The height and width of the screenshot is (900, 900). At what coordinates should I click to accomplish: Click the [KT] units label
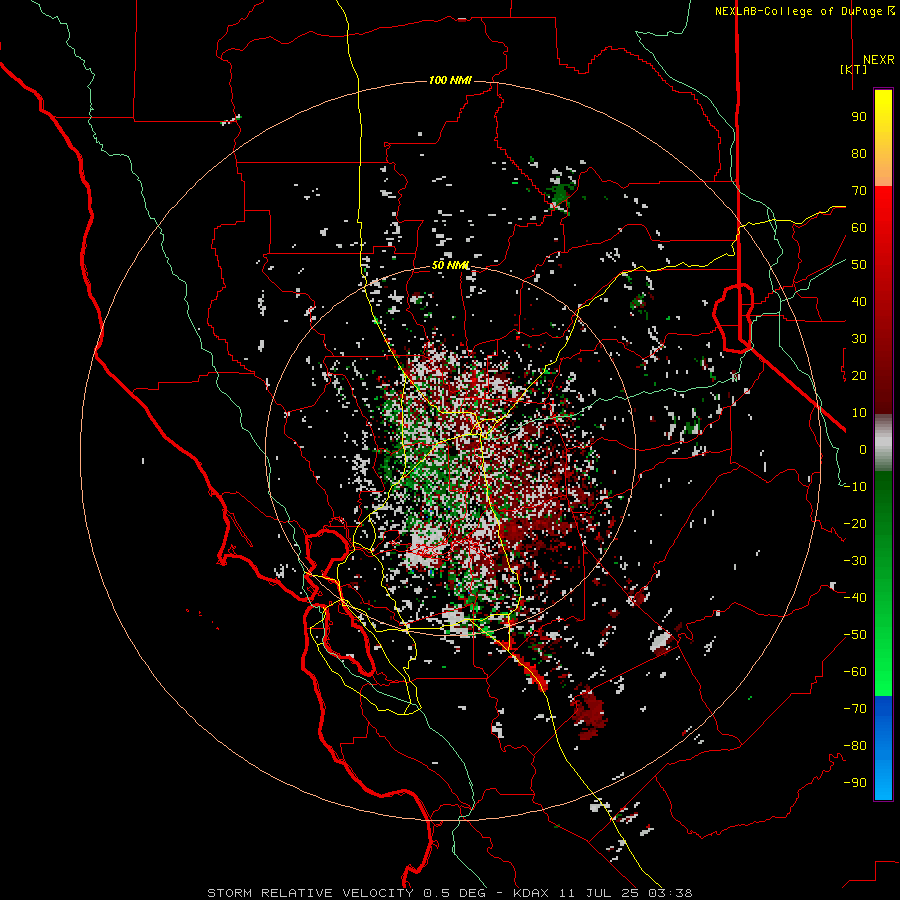[x=853, y=69]
